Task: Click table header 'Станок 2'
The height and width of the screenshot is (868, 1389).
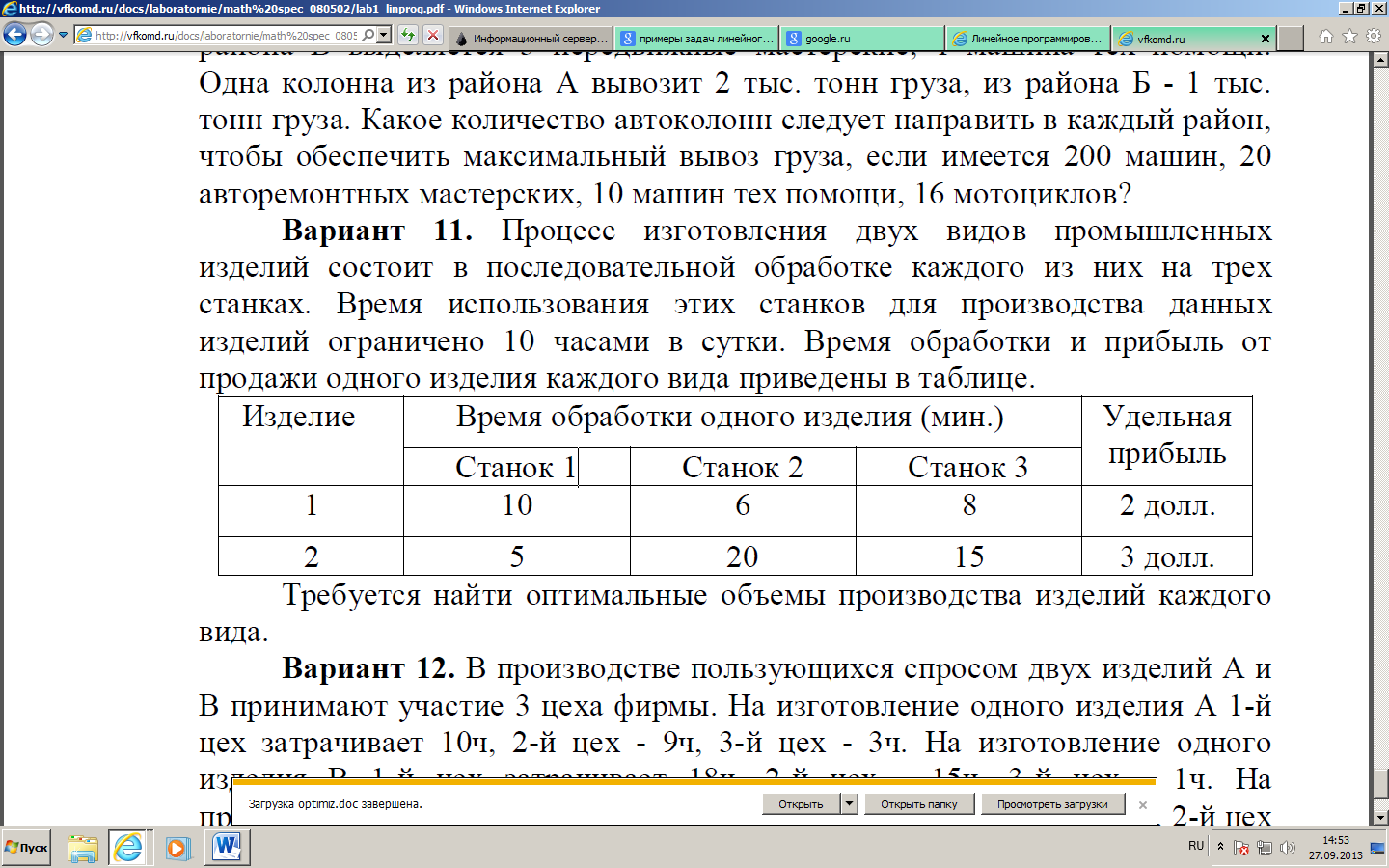Action: click(x=742, y=468)
